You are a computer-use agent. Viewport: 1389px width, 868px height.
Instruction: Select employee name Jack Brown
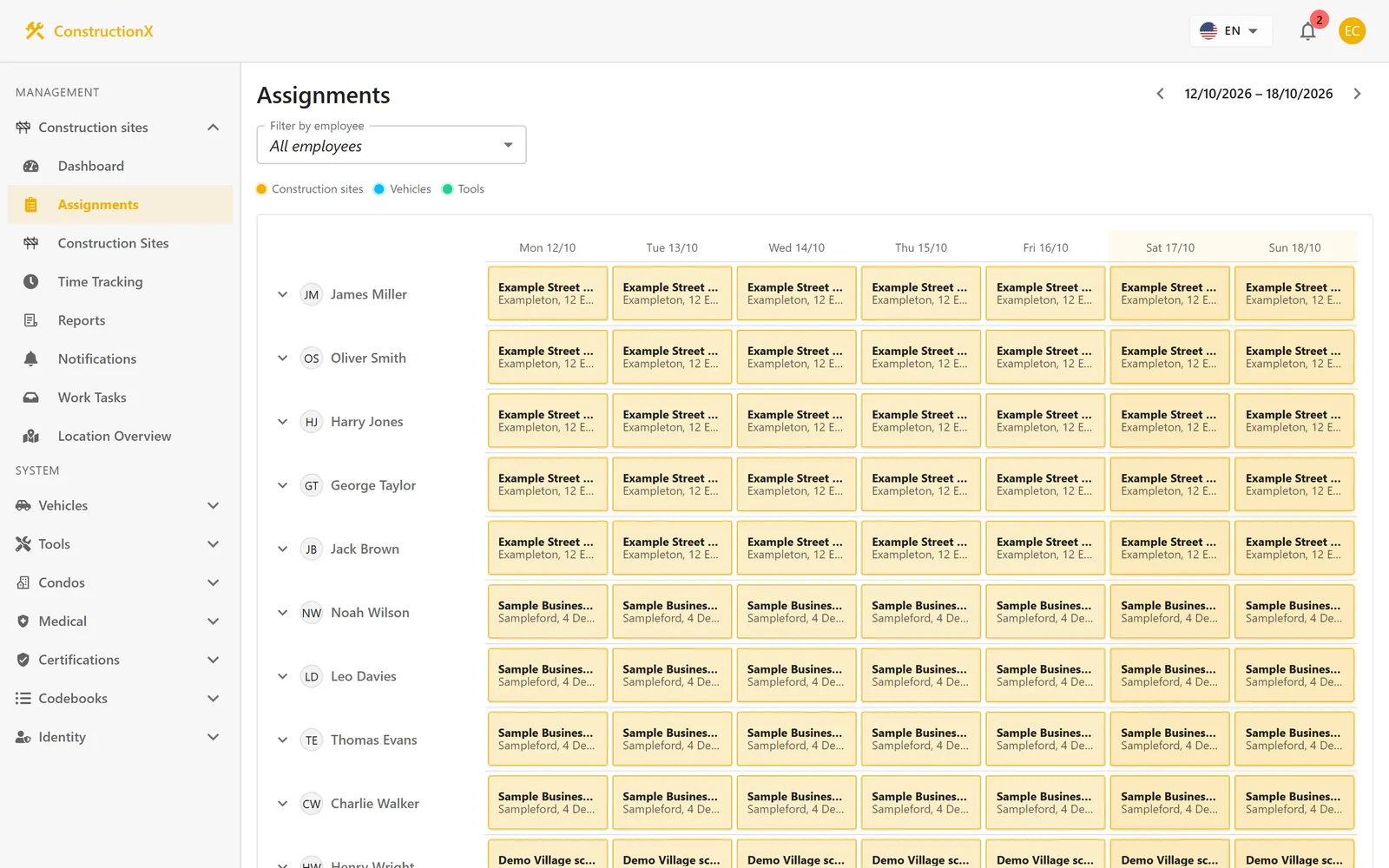365,549
